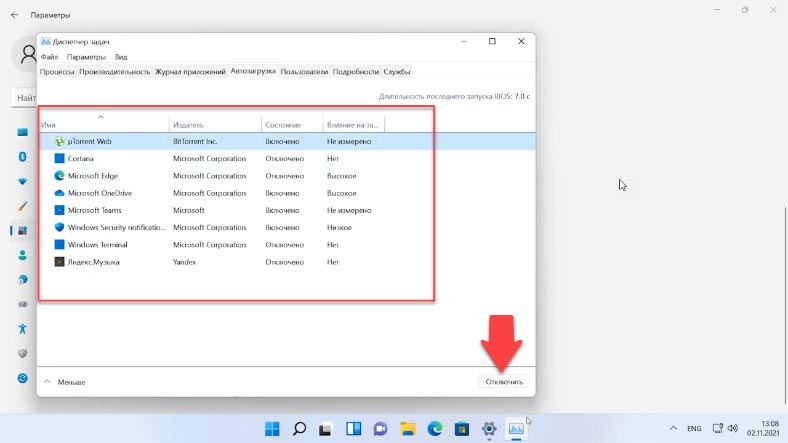Click the Settings window vertical scrollbar

coord(785,304)
